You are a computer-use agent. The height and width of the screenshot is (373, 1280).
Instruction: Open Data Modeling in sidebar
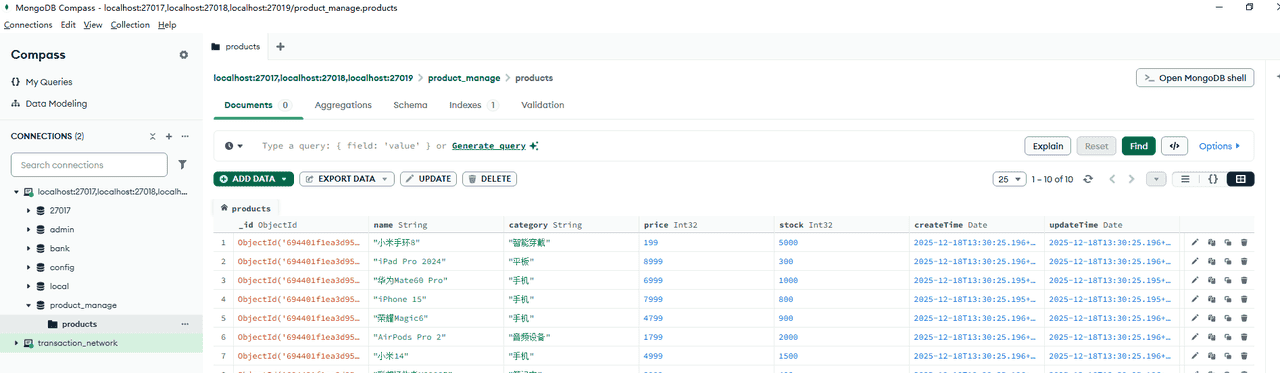click(49, 104)
